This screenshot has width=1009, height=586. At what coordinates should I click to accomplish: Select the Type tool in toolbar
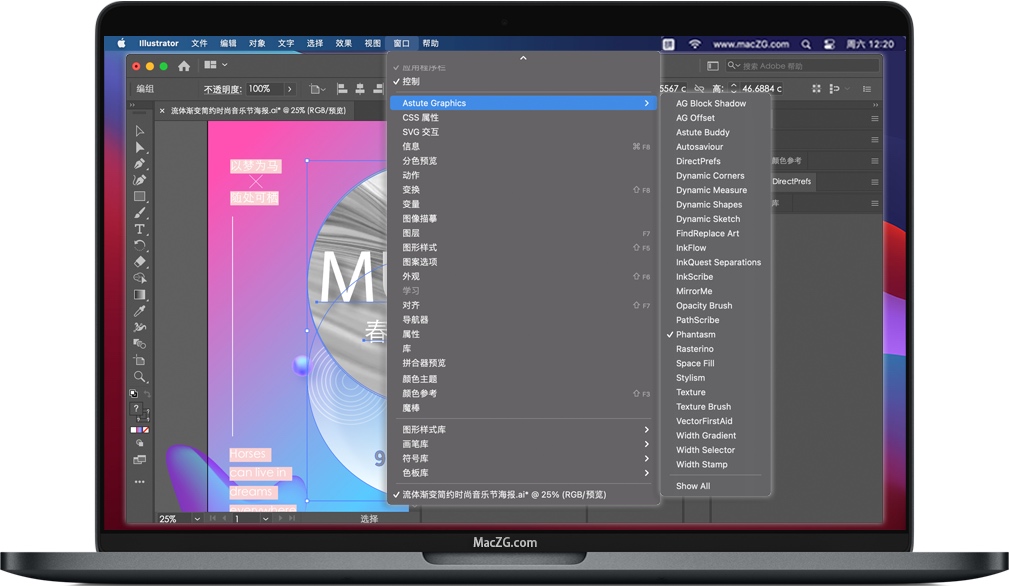pyautogui.click(x=140, y=229)
